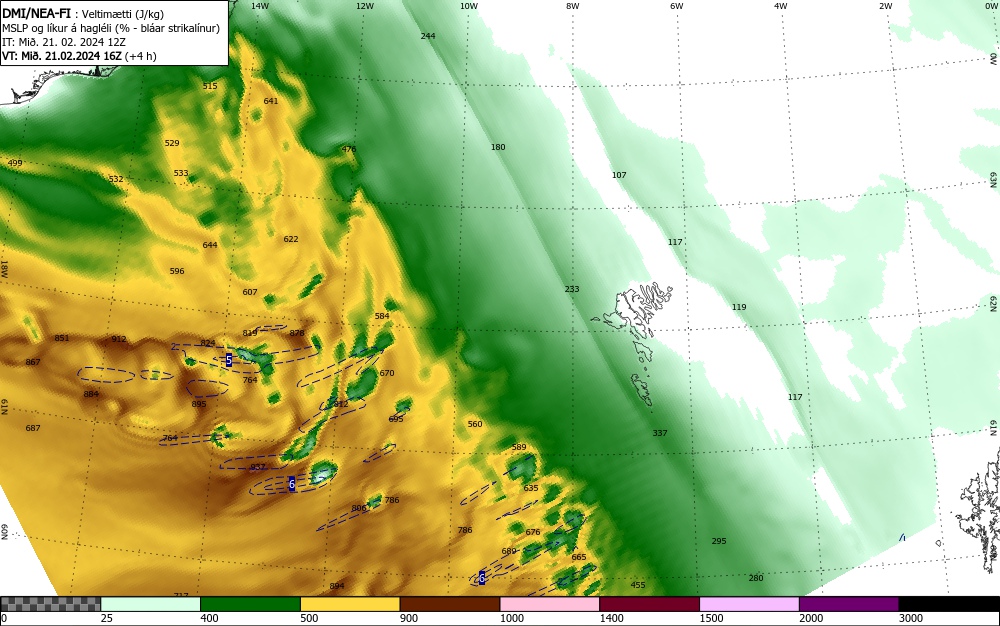Pick the dark maroon 1400–1500 legend swatch
The width and height of the screenshot is (1000, 626).
(649, 604)
